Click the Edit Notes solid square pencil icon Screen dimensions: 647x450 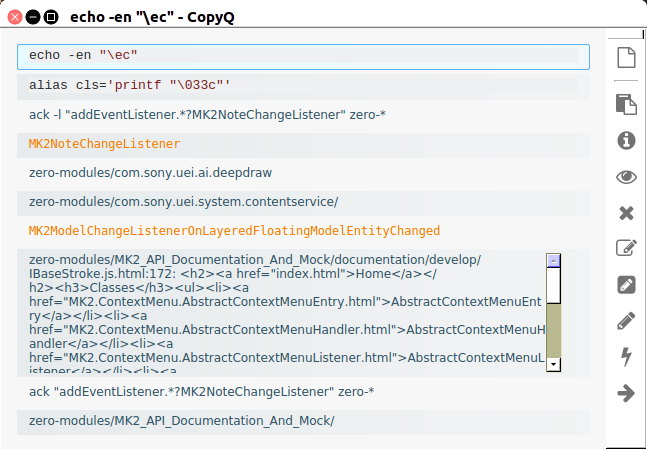(627, 285)
